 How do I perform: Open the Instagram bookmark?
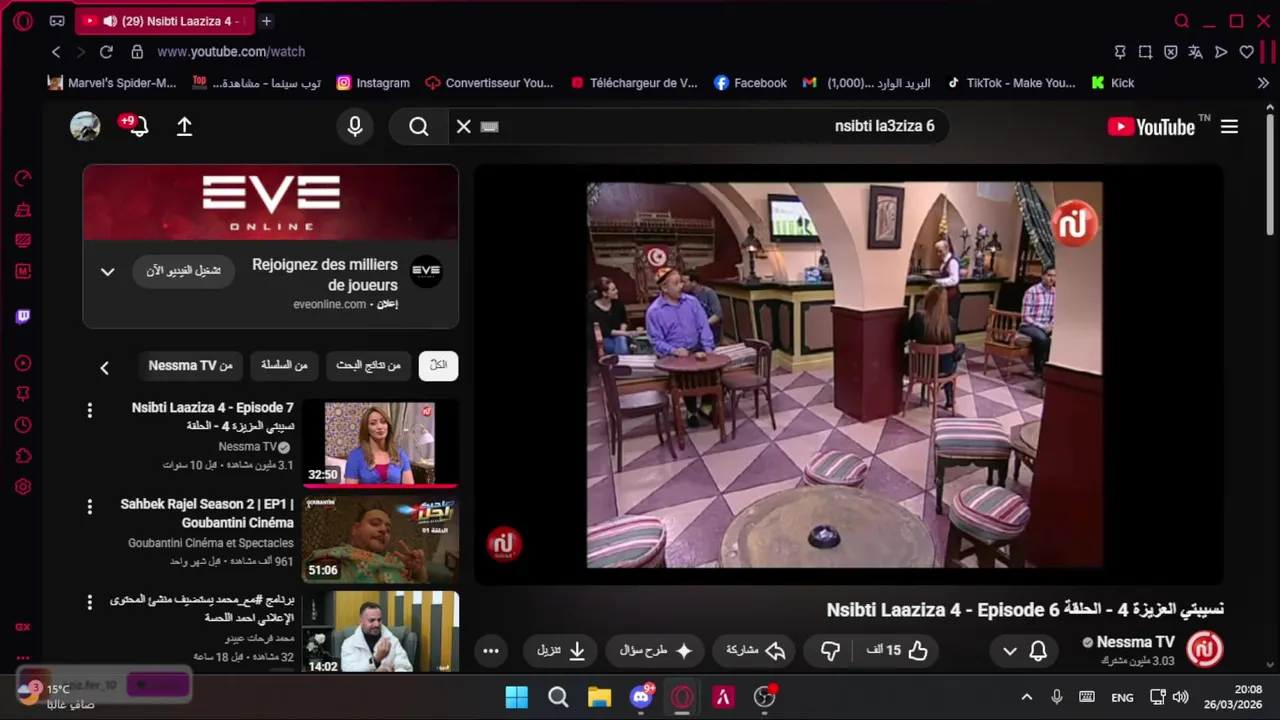click(373, 83)
